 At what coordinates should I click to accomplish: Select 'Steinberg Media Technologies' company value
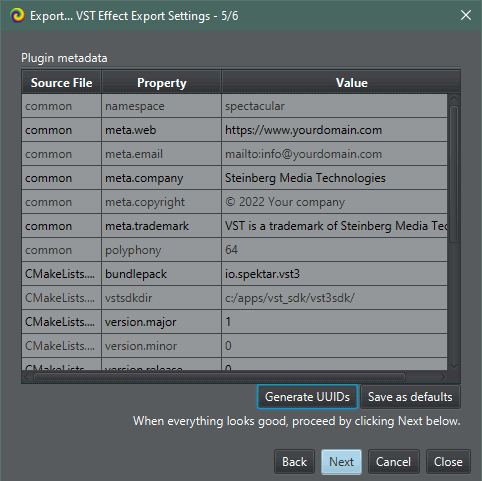pos(334,178)
